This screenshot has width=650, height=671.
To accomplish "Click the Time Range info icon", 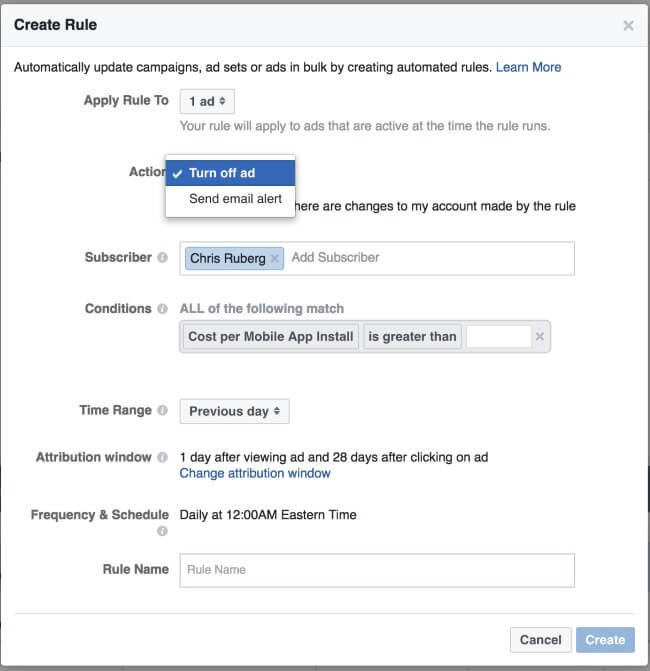I will [x=162, y=411].
